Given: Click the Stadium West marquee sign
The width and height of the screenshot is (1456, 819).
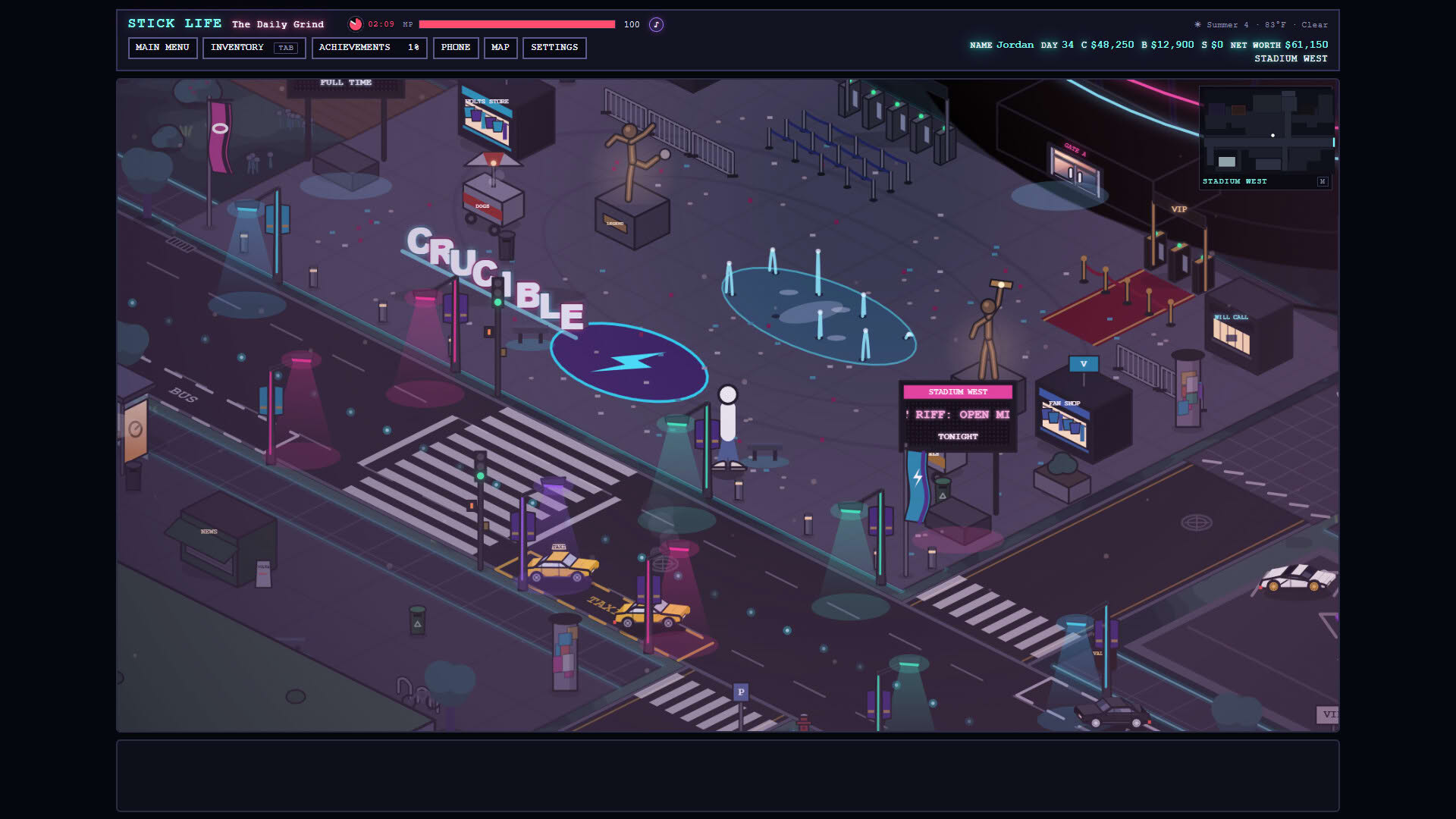Looking at the screenshot, I should tap(958, 415).
